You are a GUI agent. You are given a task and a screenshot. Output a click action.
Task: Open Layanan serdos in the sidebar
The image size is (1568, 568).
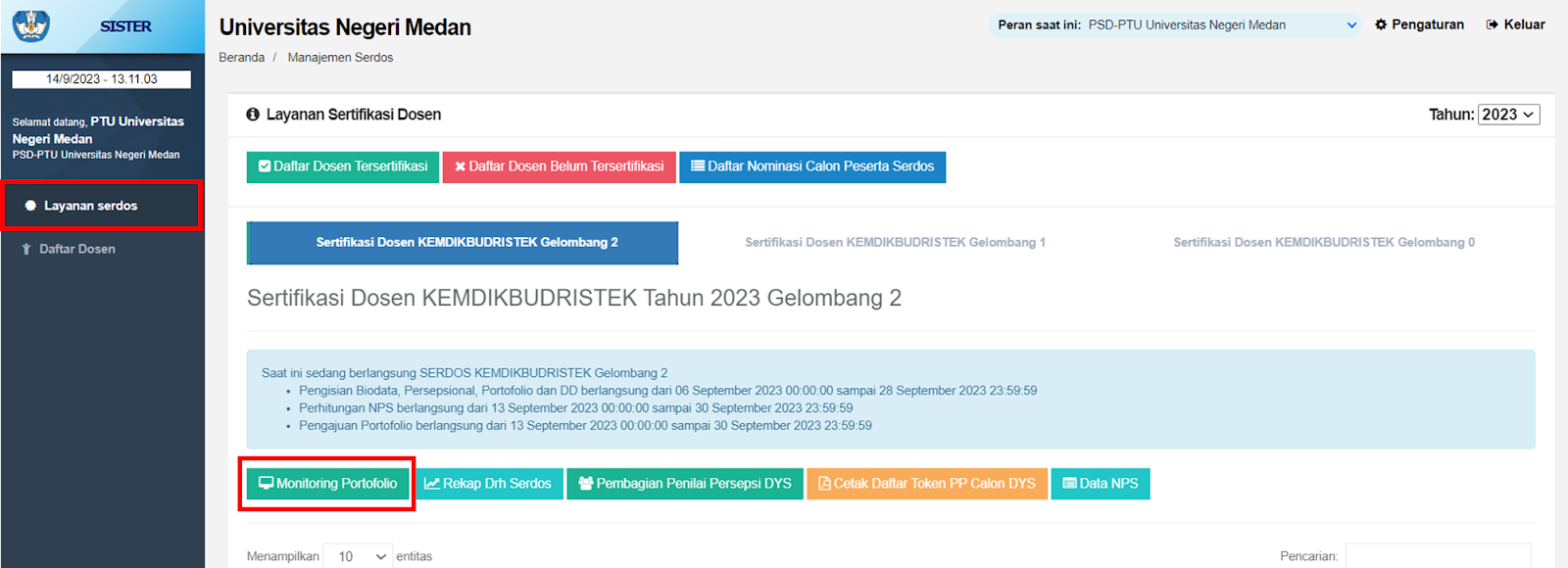coord(102,206)
